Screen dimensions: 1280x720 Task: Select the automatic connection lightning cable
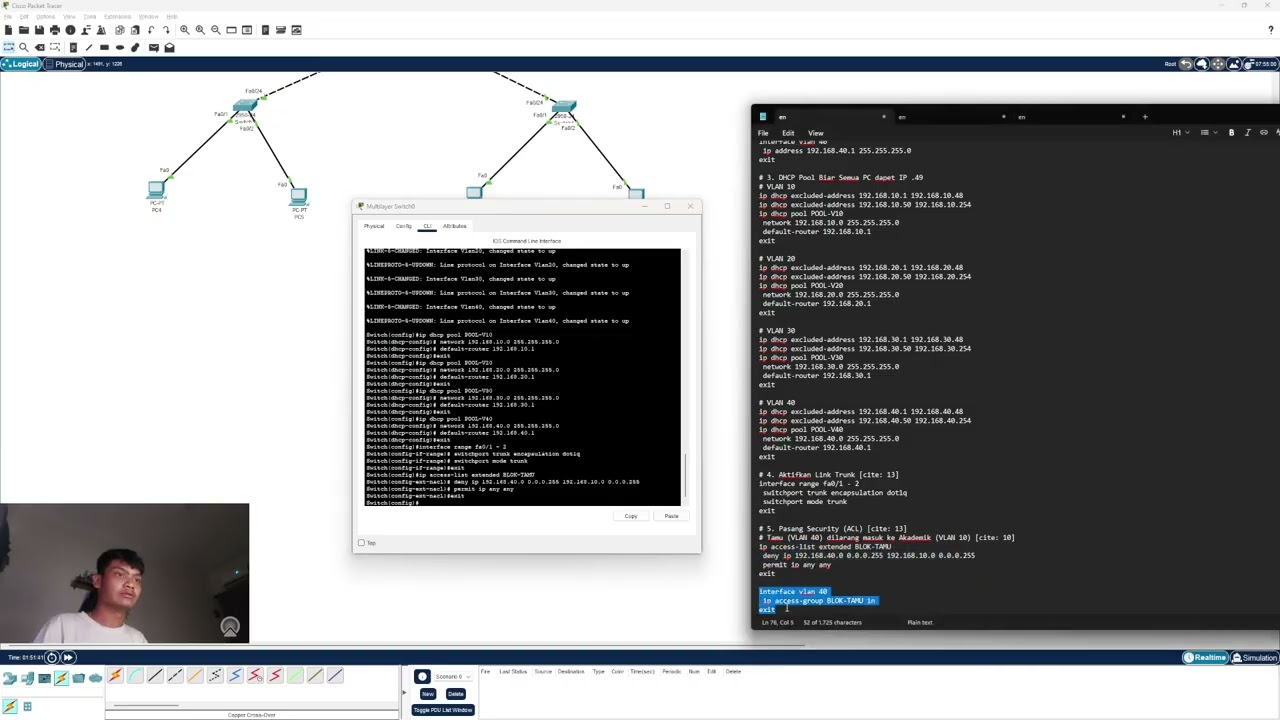tap(115, 677)
